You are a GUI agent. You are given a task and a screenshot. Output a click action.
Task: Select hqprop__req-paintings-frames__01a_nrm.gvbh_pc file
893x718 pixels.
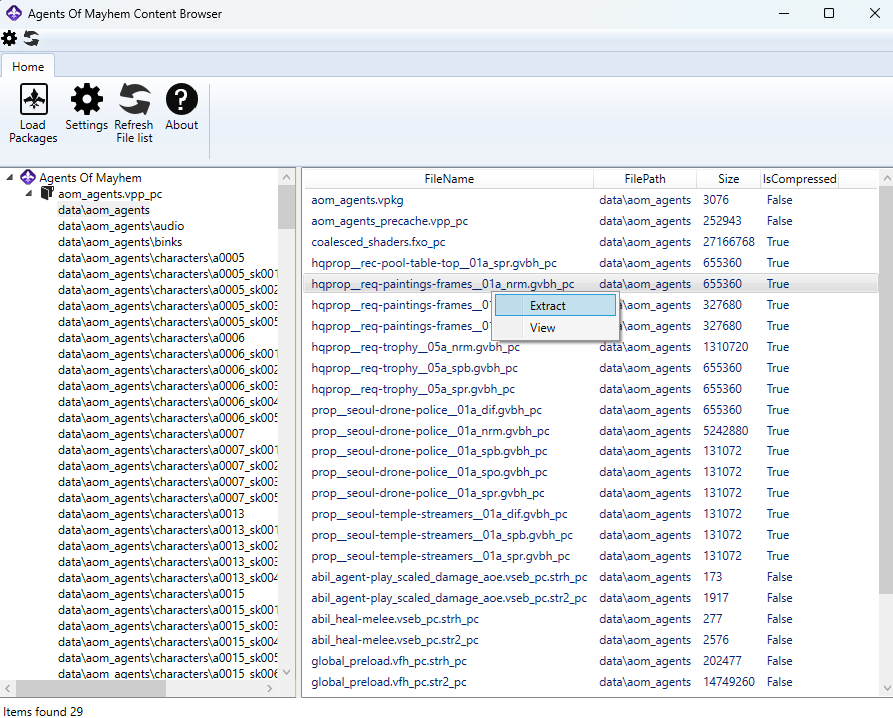click(x=591, y=284)
